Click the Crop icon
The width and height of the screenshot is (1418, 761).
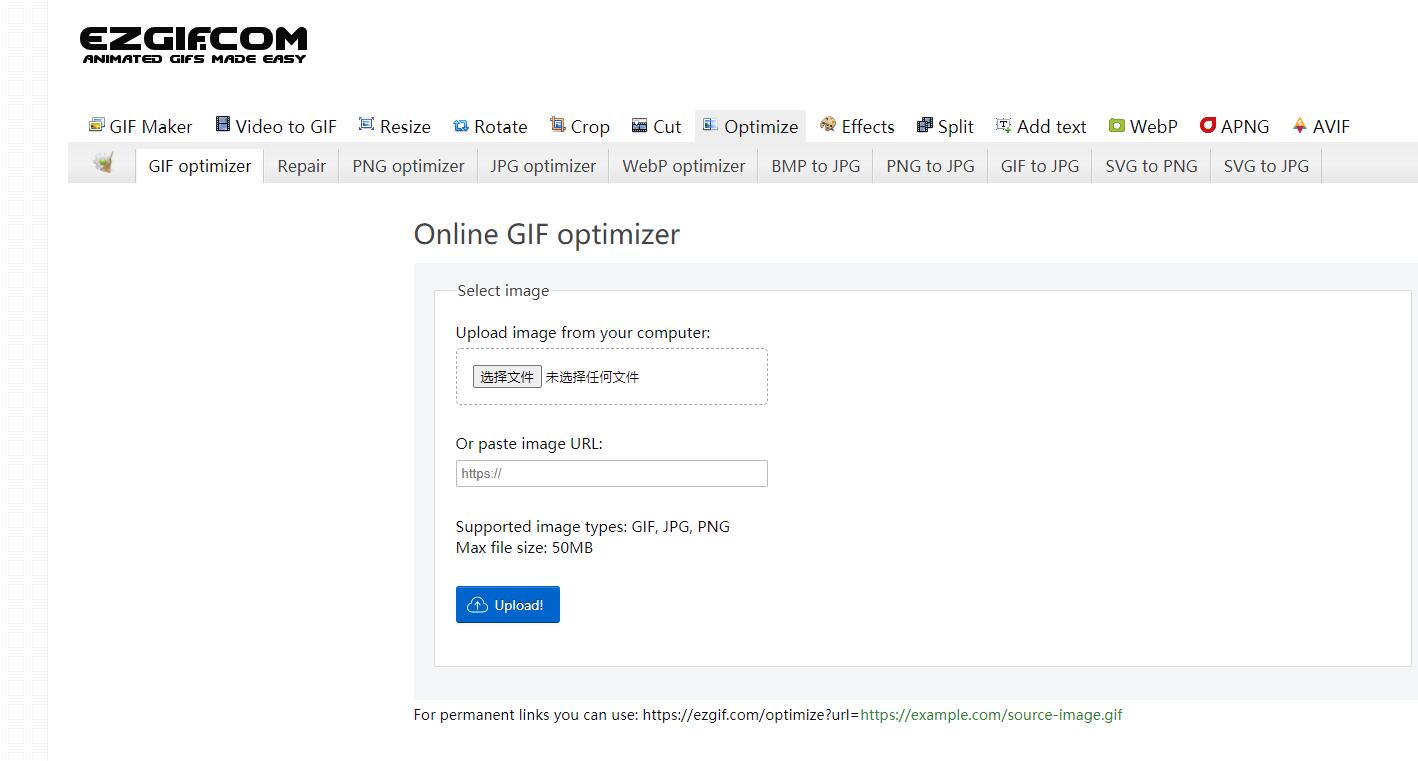pyautogui.click(x=557, y=125)
